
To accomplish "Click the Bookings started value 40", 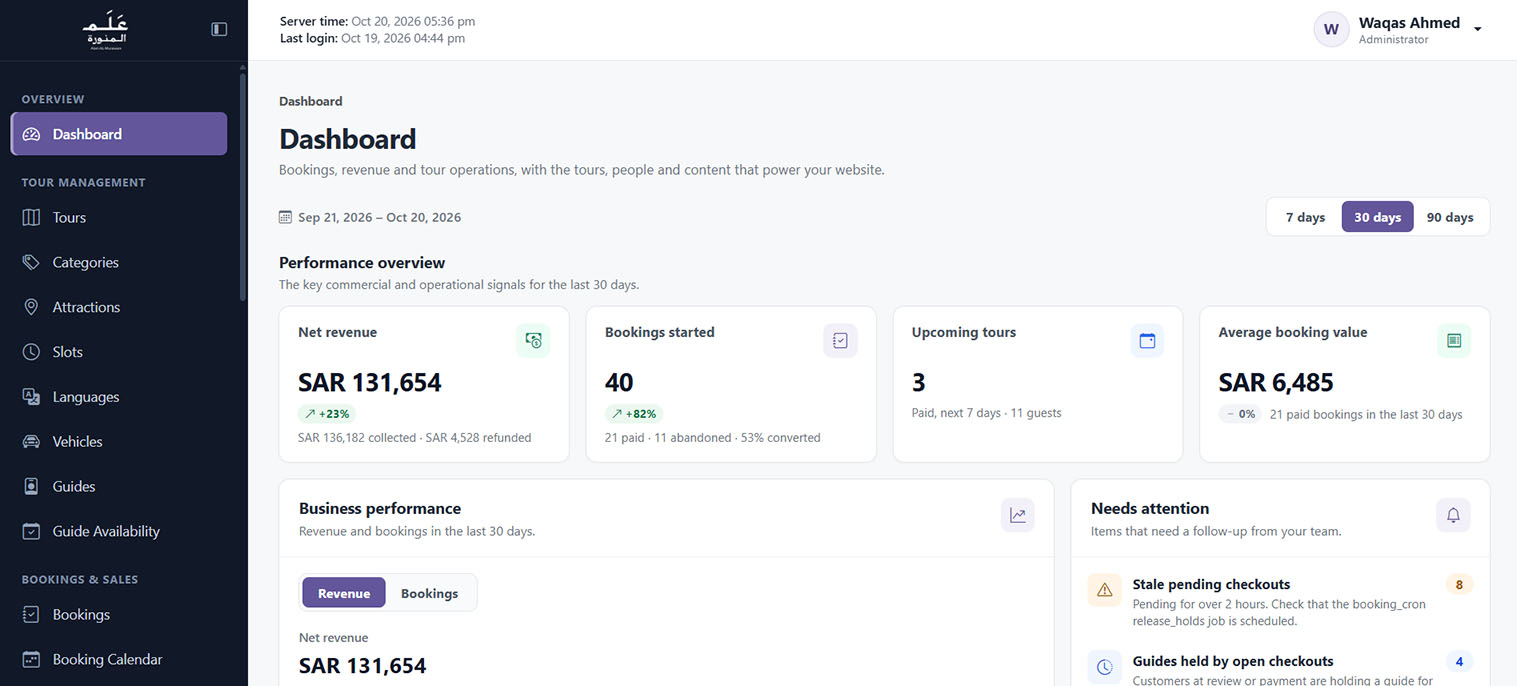I will (x=619, y=382).
